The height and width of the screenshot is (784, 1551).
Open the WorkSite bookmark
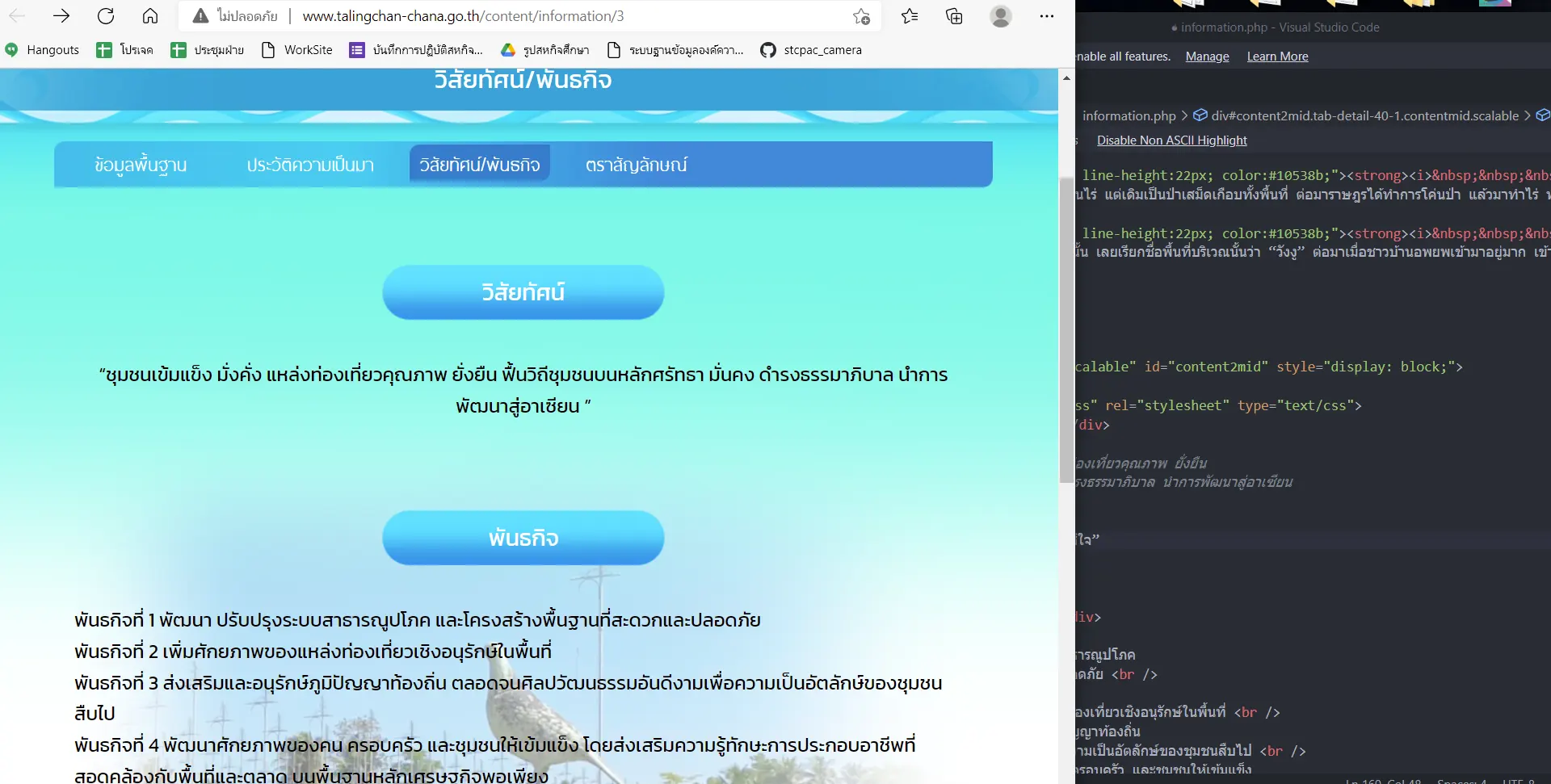click(x=296, y=50)
